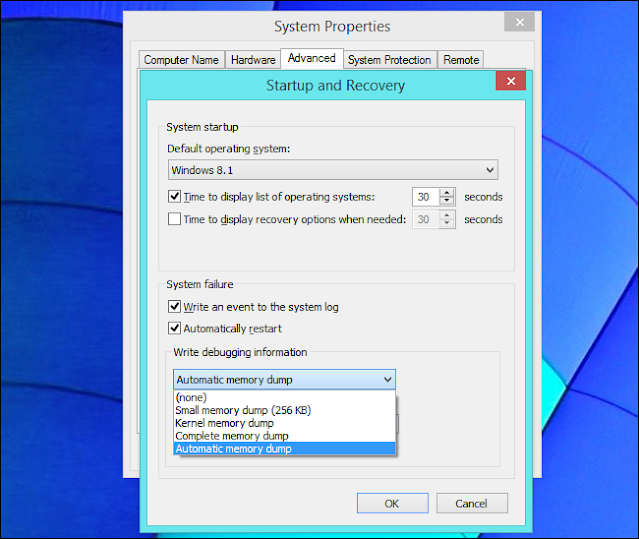Decrease operating systems list time with down arrow

(x=447, y=201)
